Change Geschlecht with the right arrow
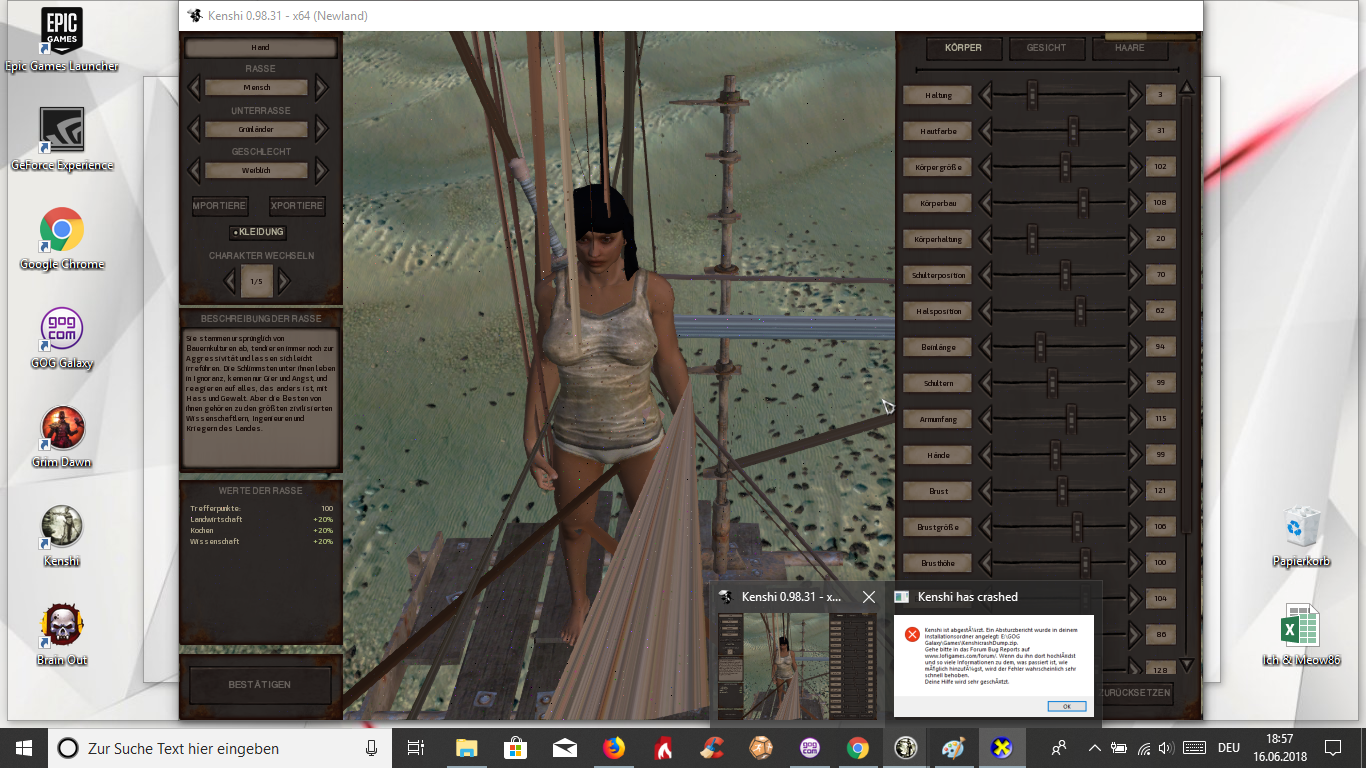Image resolution: width=1366 pixels, height=768 pixels. [x=321, y=170]
